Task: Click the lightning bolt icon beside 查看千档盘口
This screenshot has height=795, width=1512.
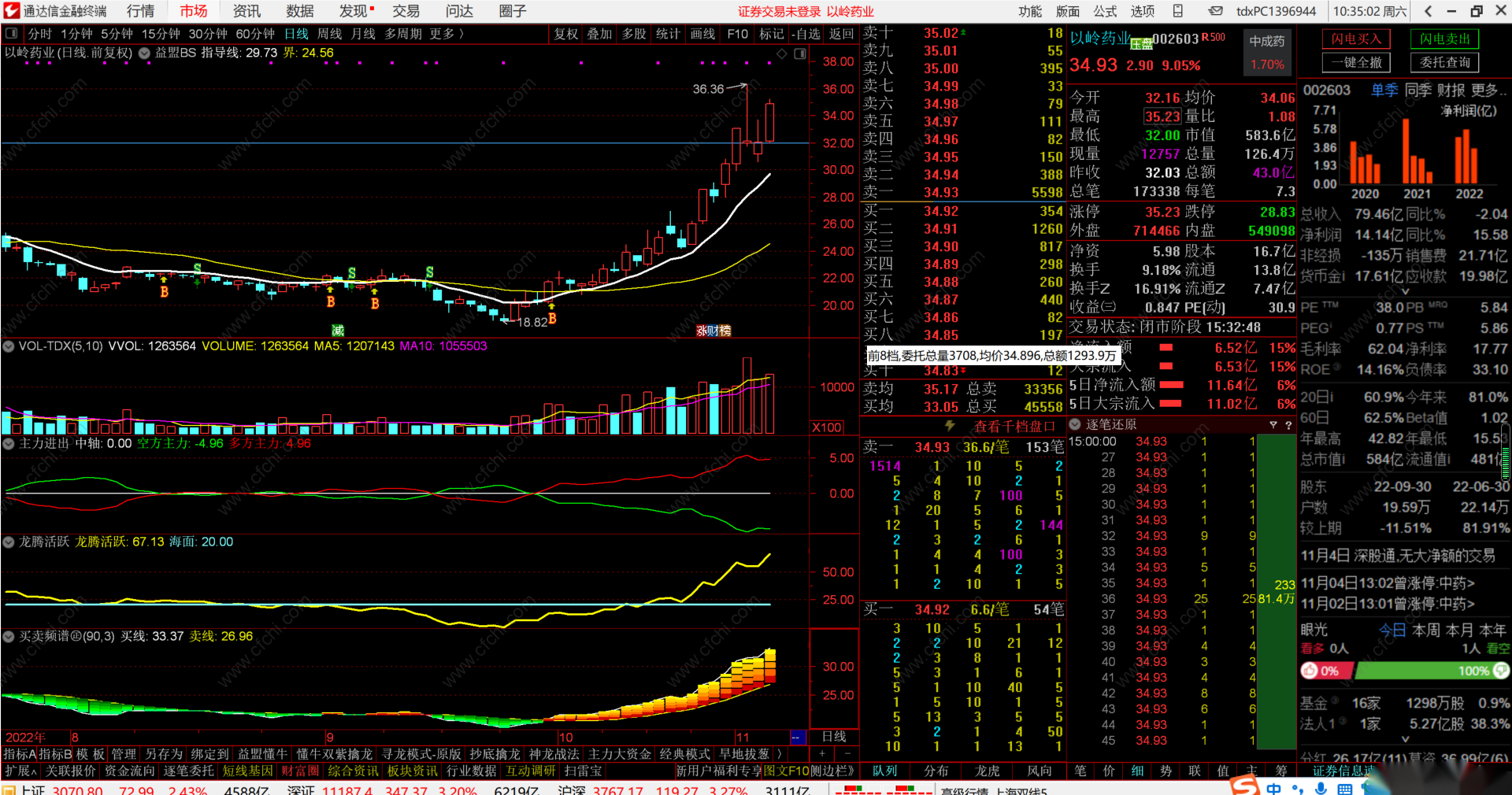Action: tap(951, 426)
